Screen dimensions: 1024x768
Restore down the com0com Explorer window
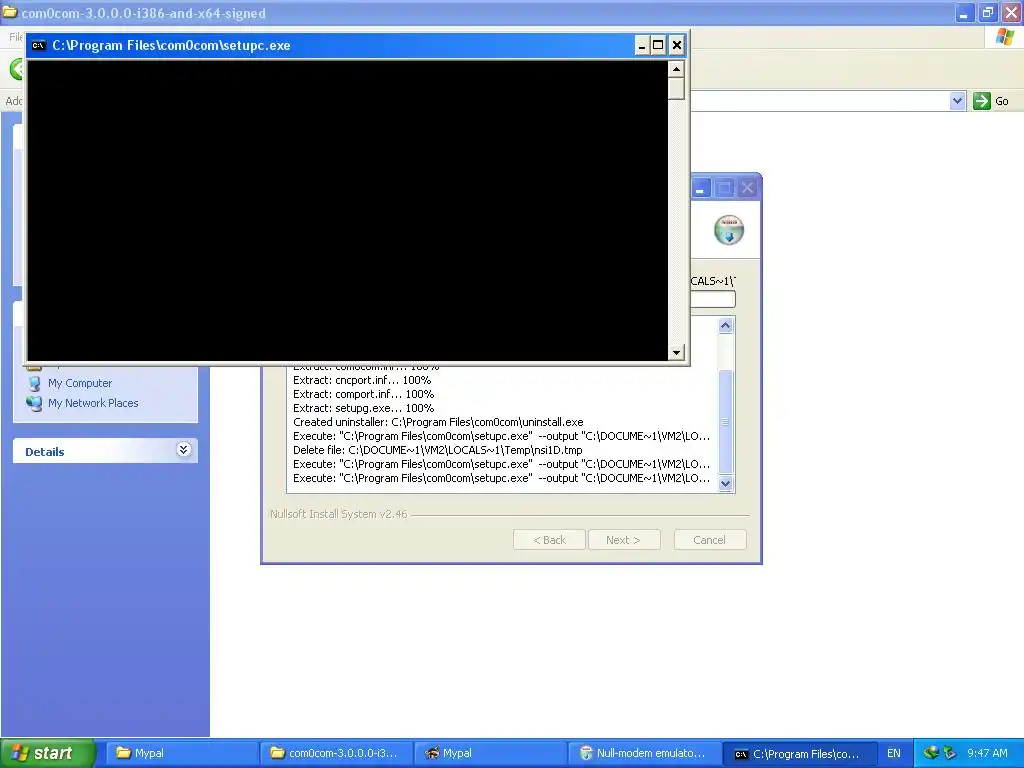[x=987, y=12]
